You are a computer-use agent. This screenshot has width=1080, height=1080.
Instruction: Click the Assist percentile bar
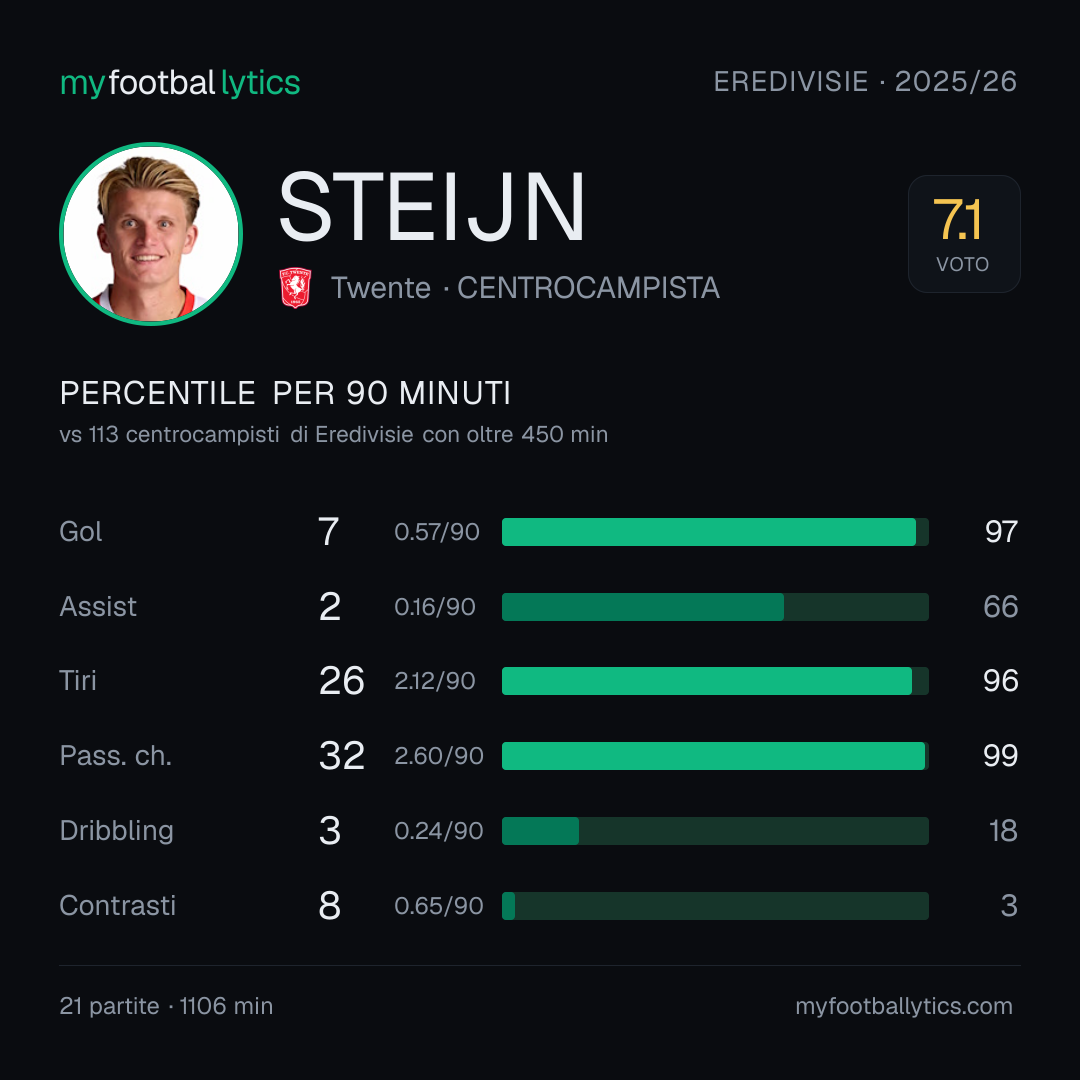715,607
